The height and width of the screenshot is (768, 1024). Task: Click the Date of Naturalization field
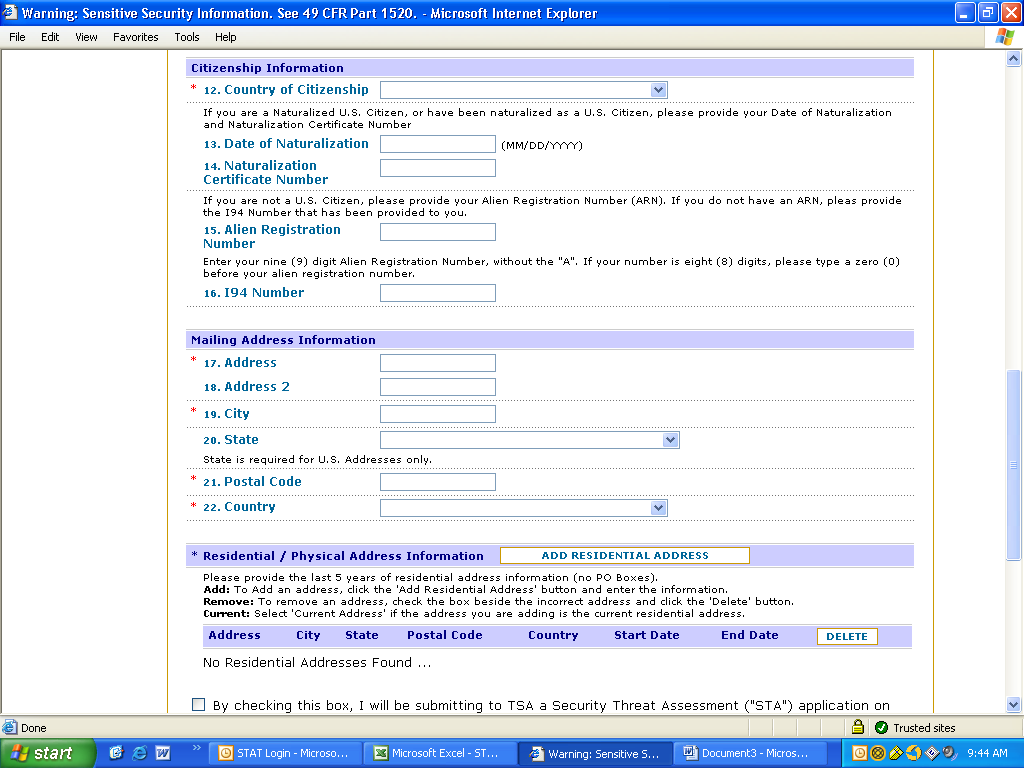click(437, 144)
